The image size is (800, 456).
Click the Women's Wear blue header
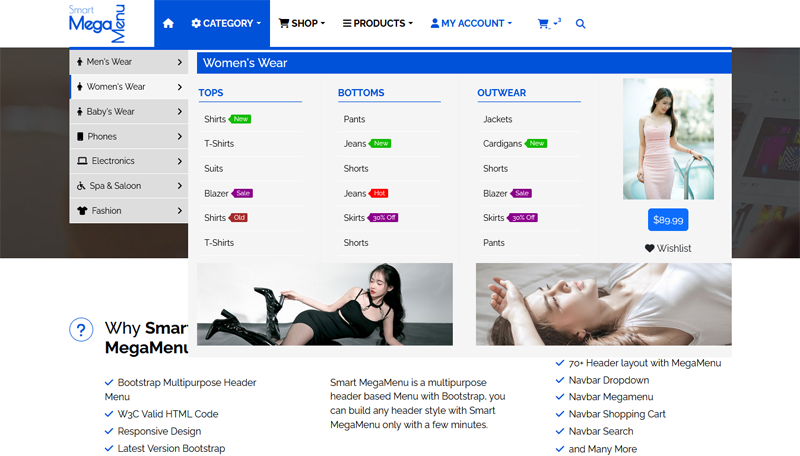pyautogui.click(x=464, y=63)
